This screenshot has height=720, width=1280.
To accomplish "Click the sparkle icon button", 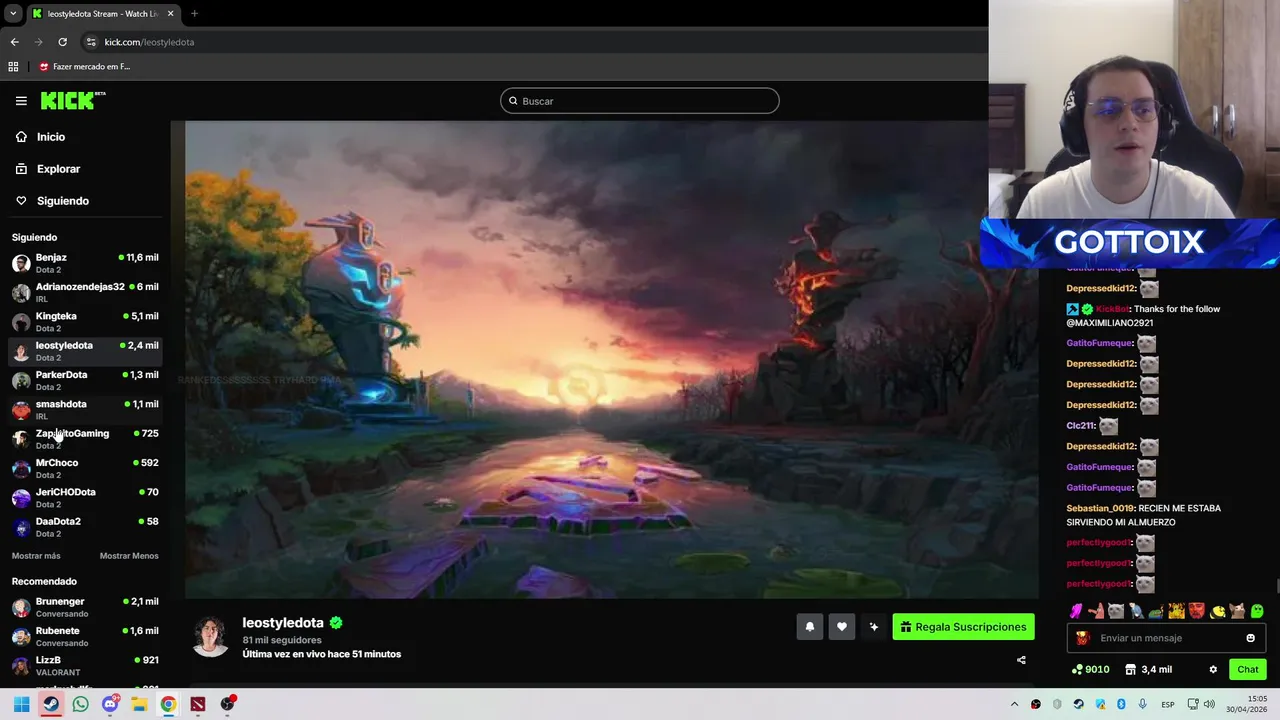I will [x=874, y=627].
